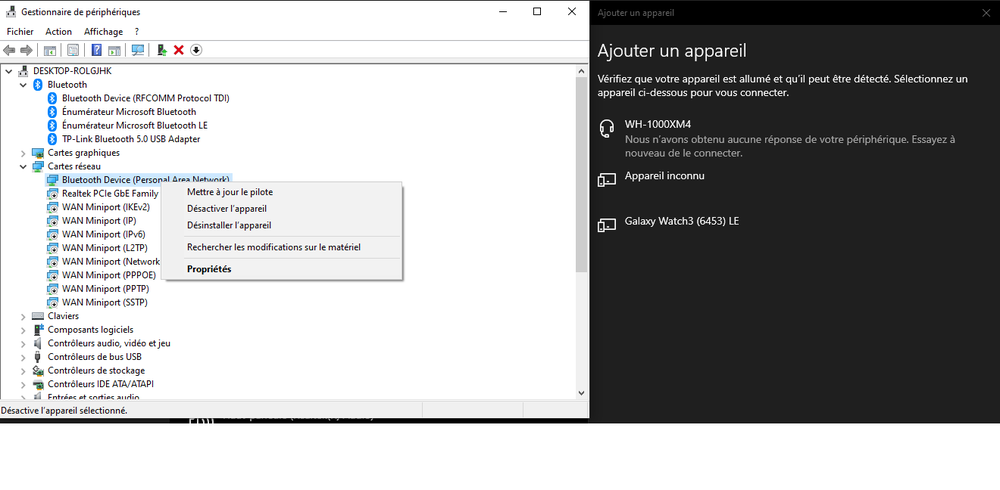The image size is (1000, 490).
Task: Collapse the Bluetooth category
Action: (x=24, y=85)
